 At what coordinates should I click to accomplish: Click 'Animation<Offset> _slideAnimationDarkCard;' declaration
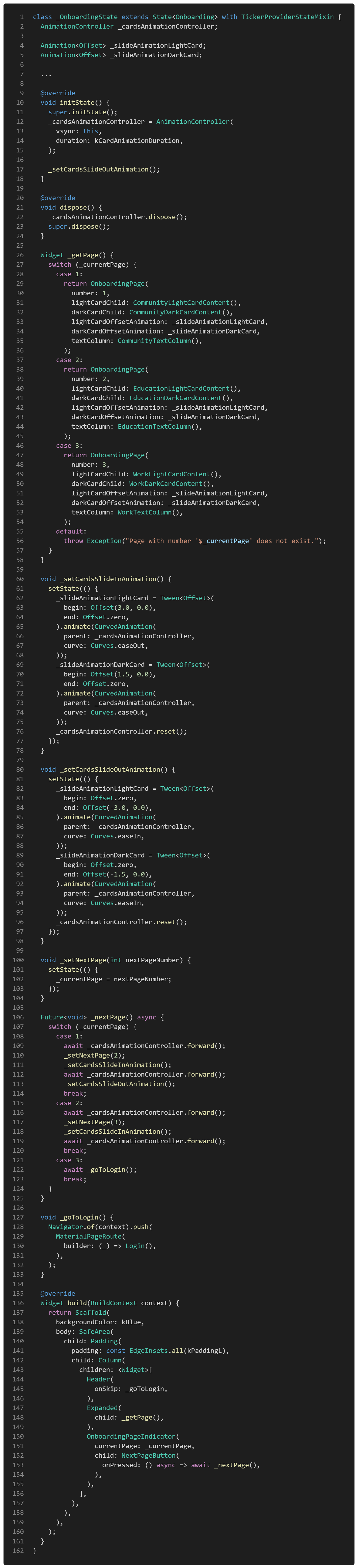pos(122,55)
